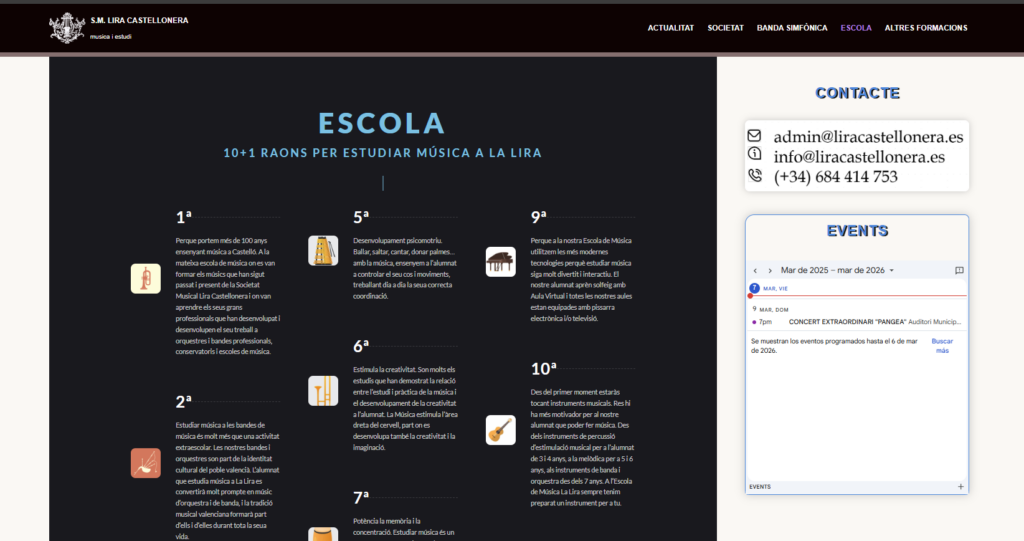The image size is (1024, 541).
Task: Click the phone number (+34) 684 414 753
Action: pos(836,177)
